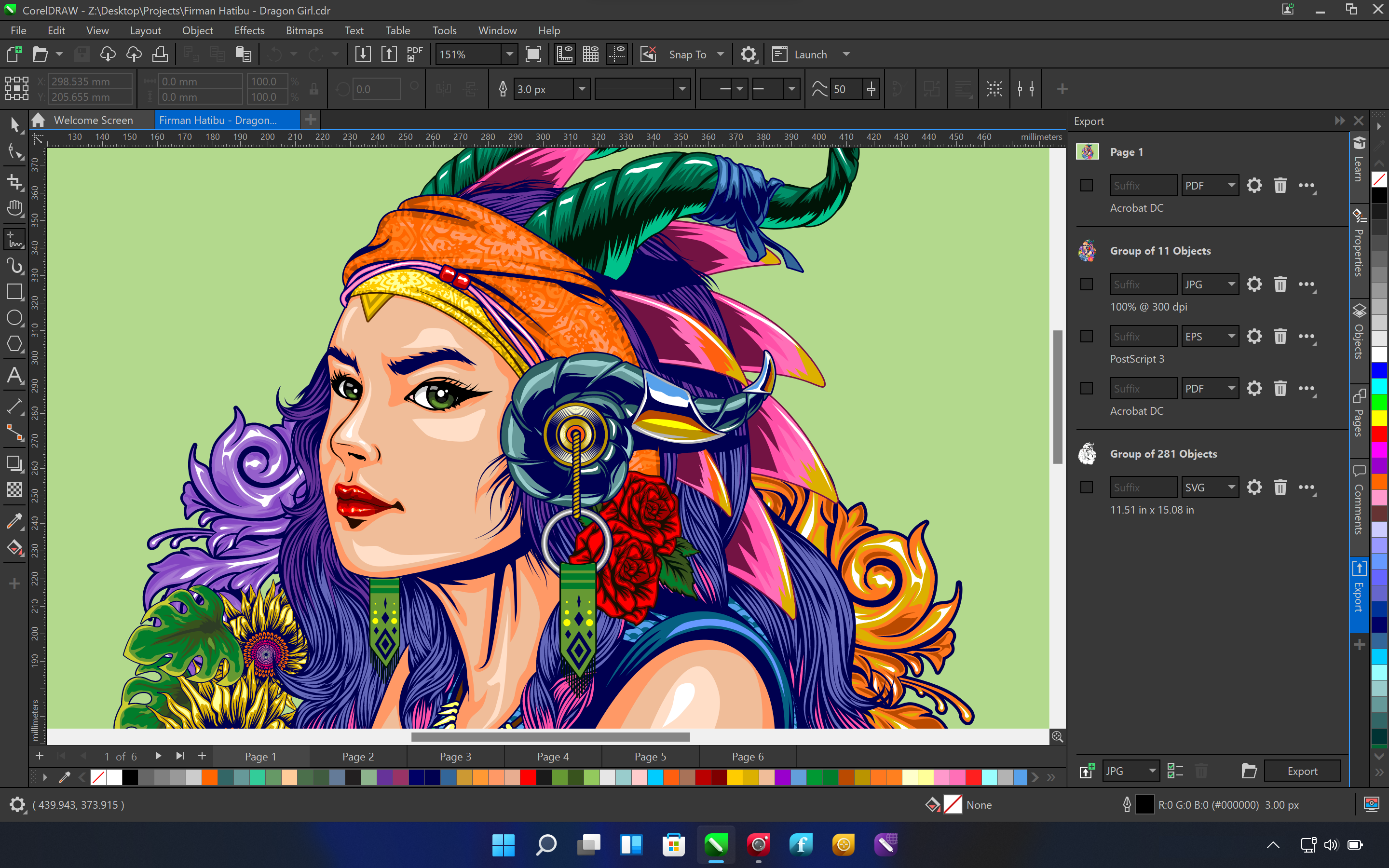Click the Text menu item

point(353,30)
